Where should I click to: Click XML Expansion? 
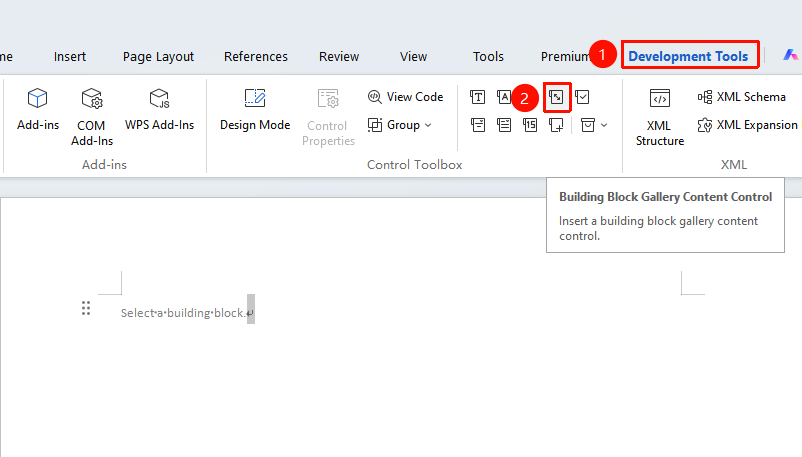[x=747, y=125]
